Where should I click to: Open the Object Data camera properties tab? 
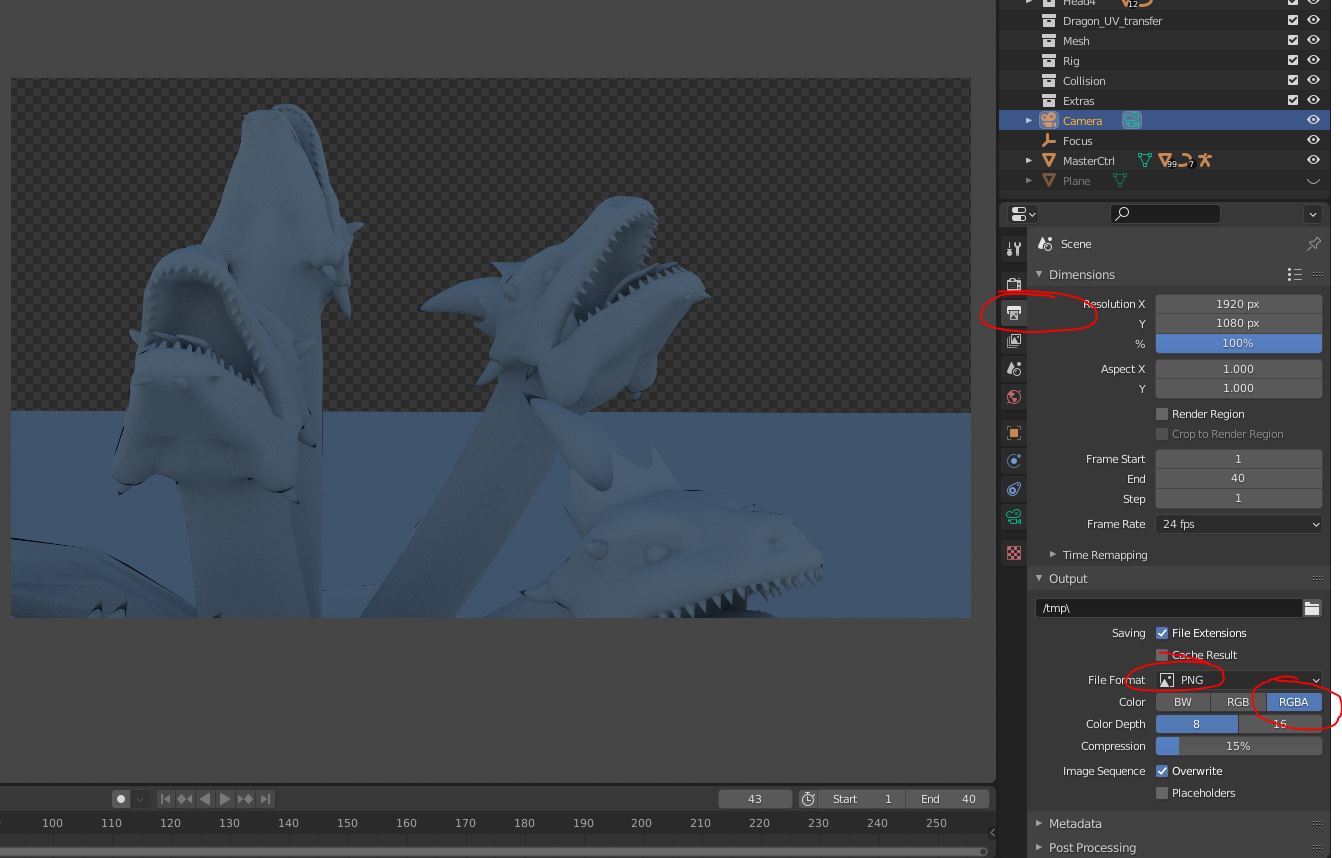(x=1013, y=517)
